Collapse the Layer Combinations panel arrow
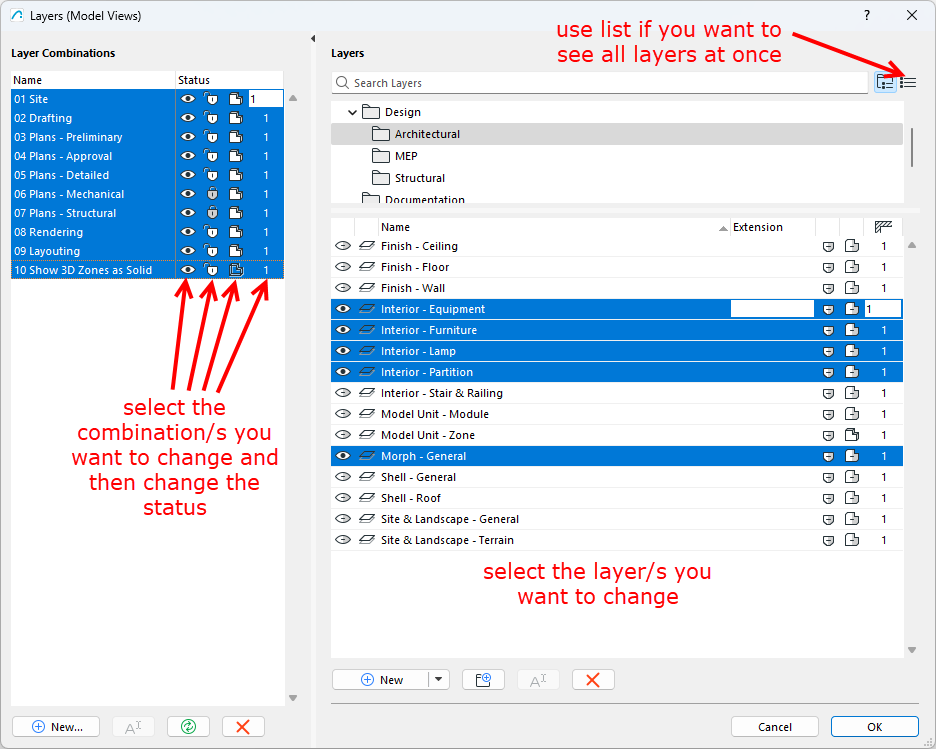 (313, 39)
